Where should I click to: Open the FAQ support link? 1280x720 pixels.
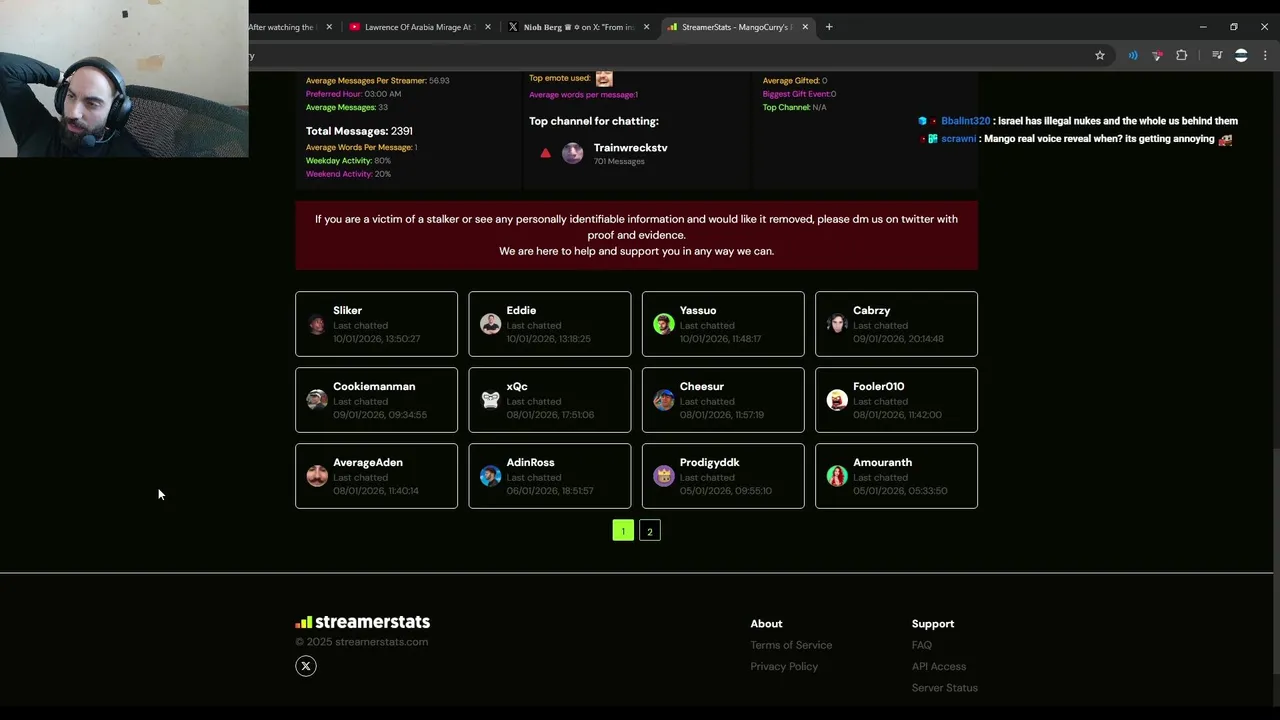[922, 645]
